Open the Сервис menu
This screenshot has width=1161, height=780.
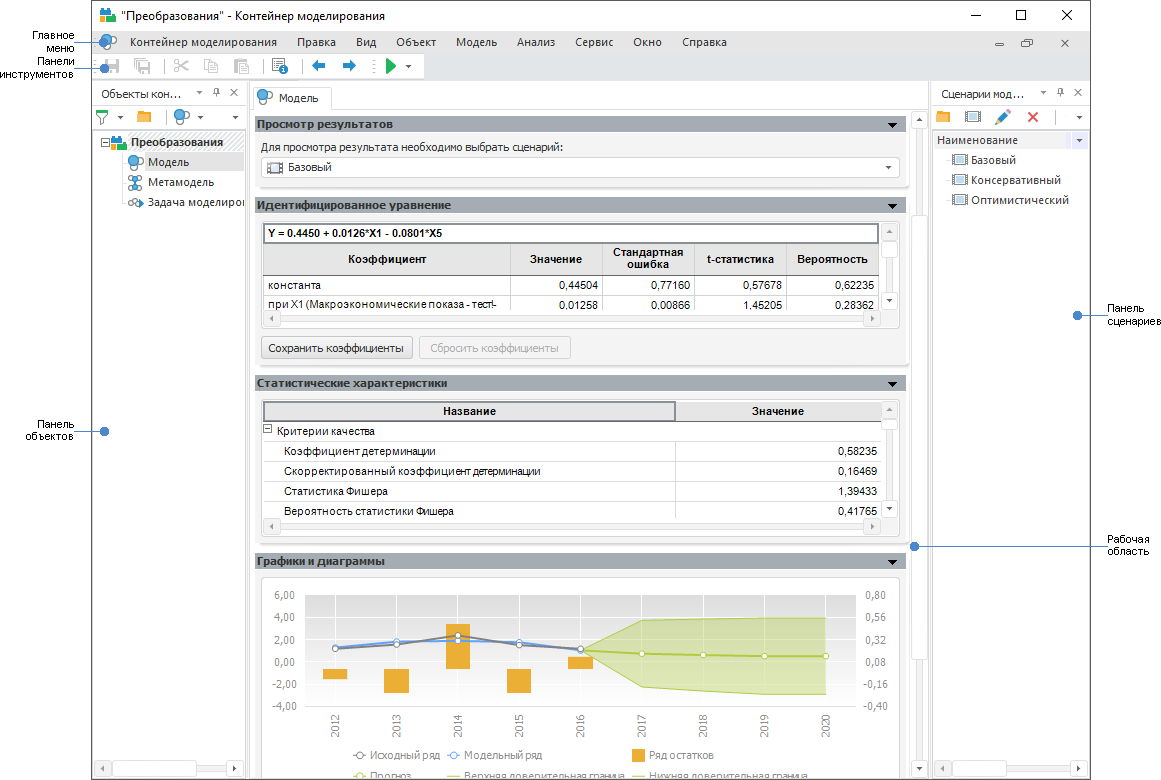(594, 42)
